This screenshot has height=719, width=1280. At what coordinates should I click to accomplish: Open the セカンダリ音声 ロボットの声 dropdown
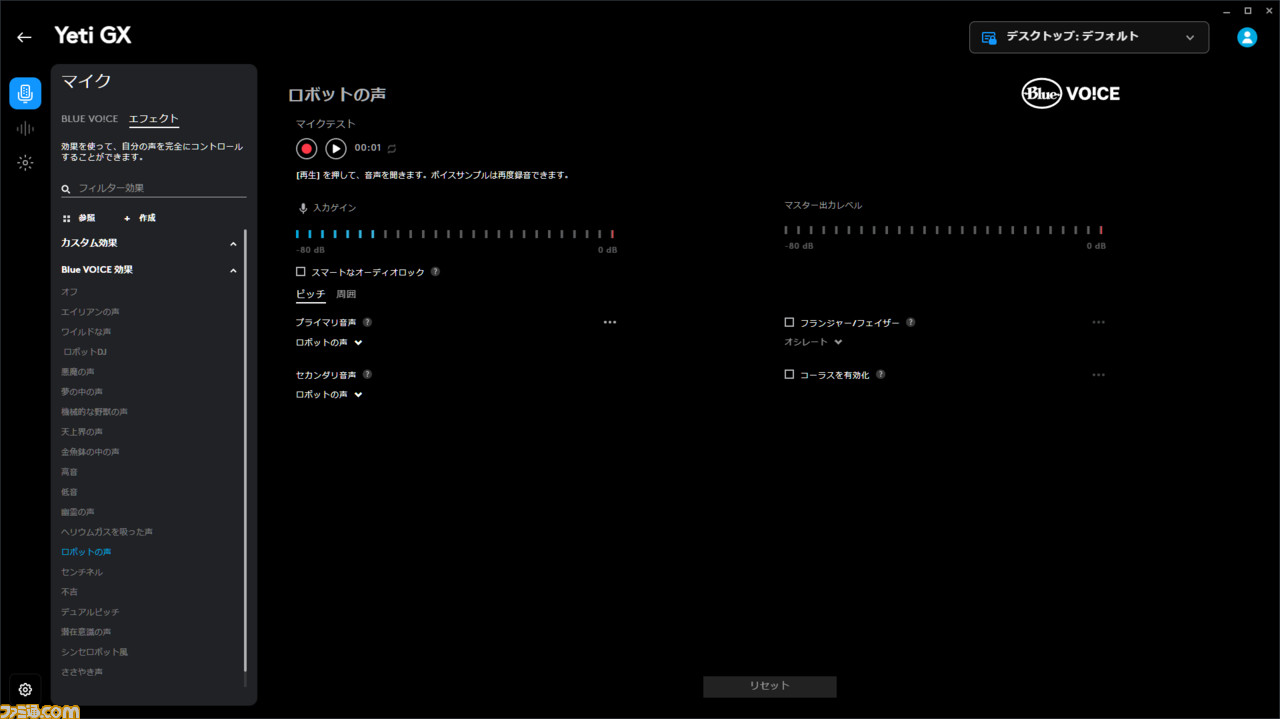329,394
